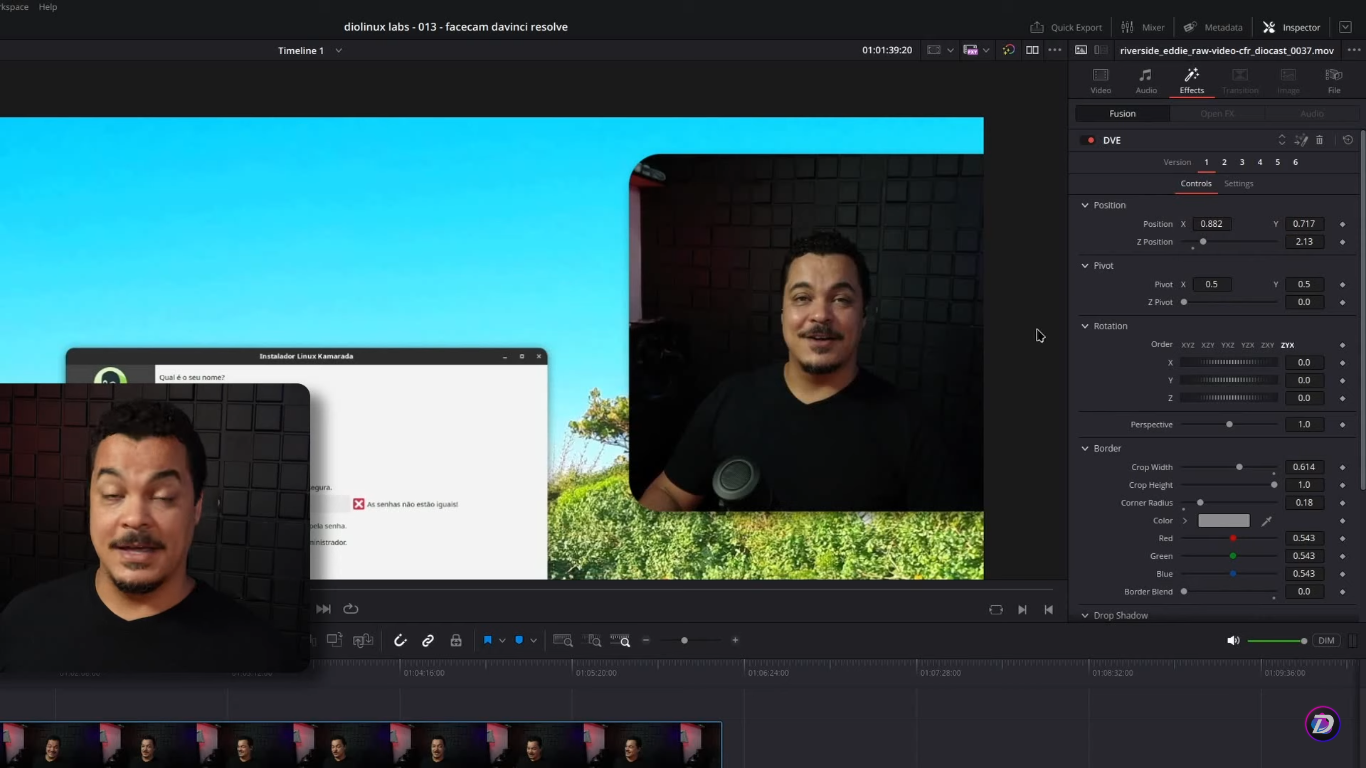Select YXZ rotation order
The image size is (1366, 768).
pyautogui.click(x=1228, y=345)
